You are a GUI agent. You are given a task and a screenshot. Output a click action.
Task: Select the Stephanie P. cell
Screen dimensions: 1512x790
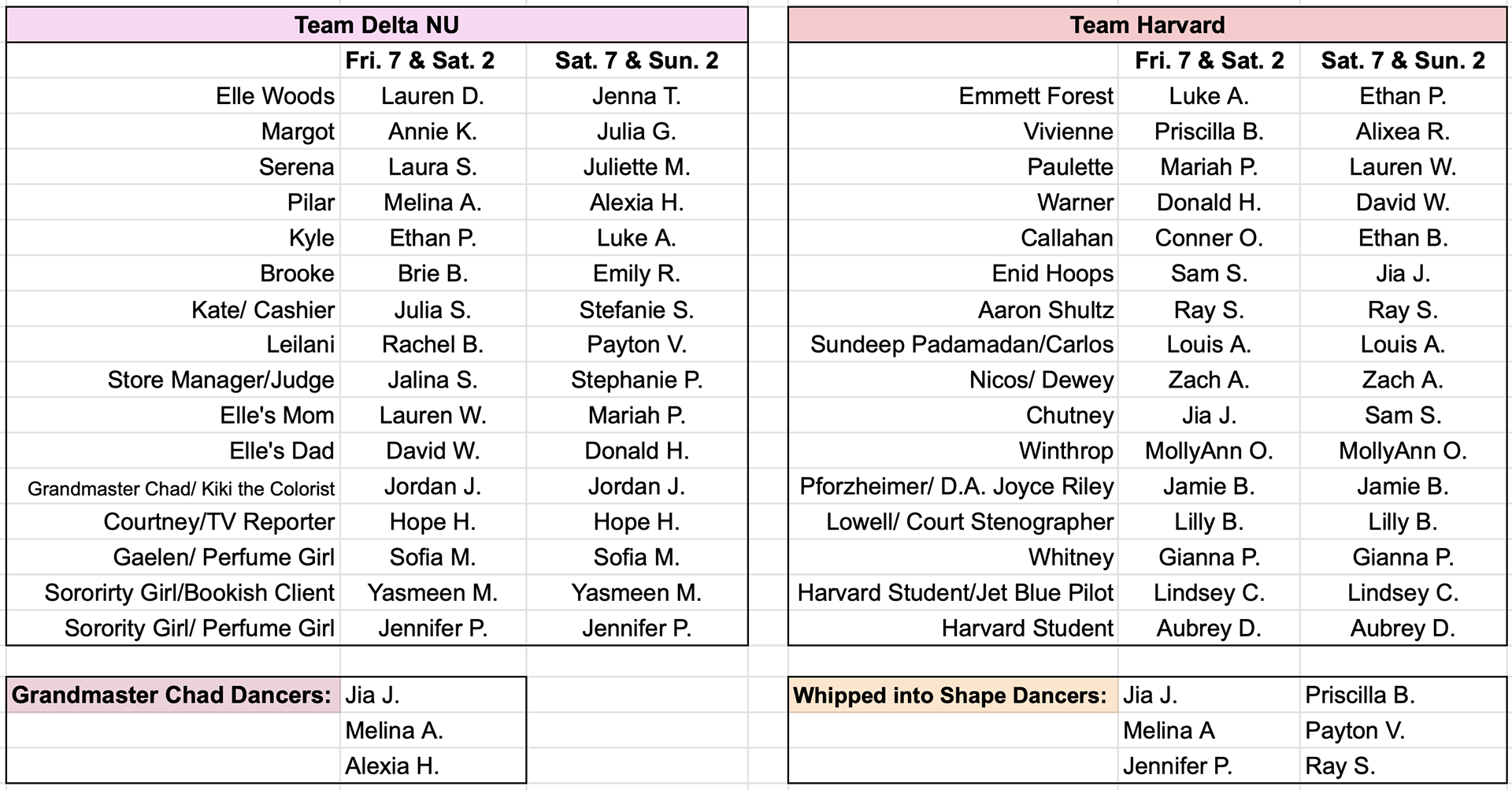pyautogui.click(x=636, y=380)
